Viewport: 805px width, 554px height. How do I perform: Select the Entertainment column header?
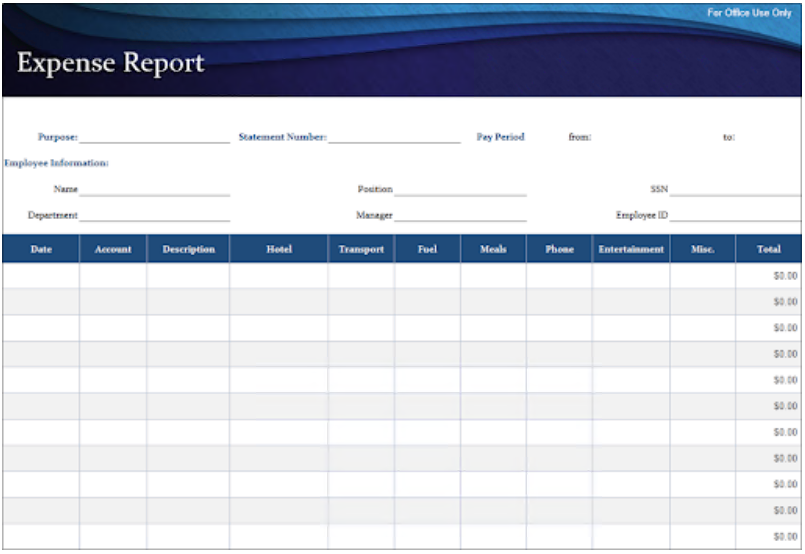(x=631, y=249)
